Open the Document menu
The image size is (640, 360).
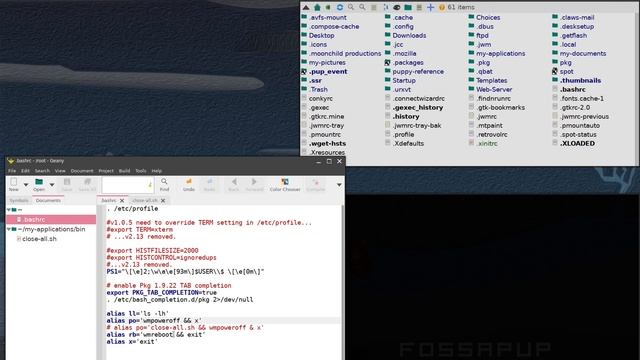pos(82,171)
